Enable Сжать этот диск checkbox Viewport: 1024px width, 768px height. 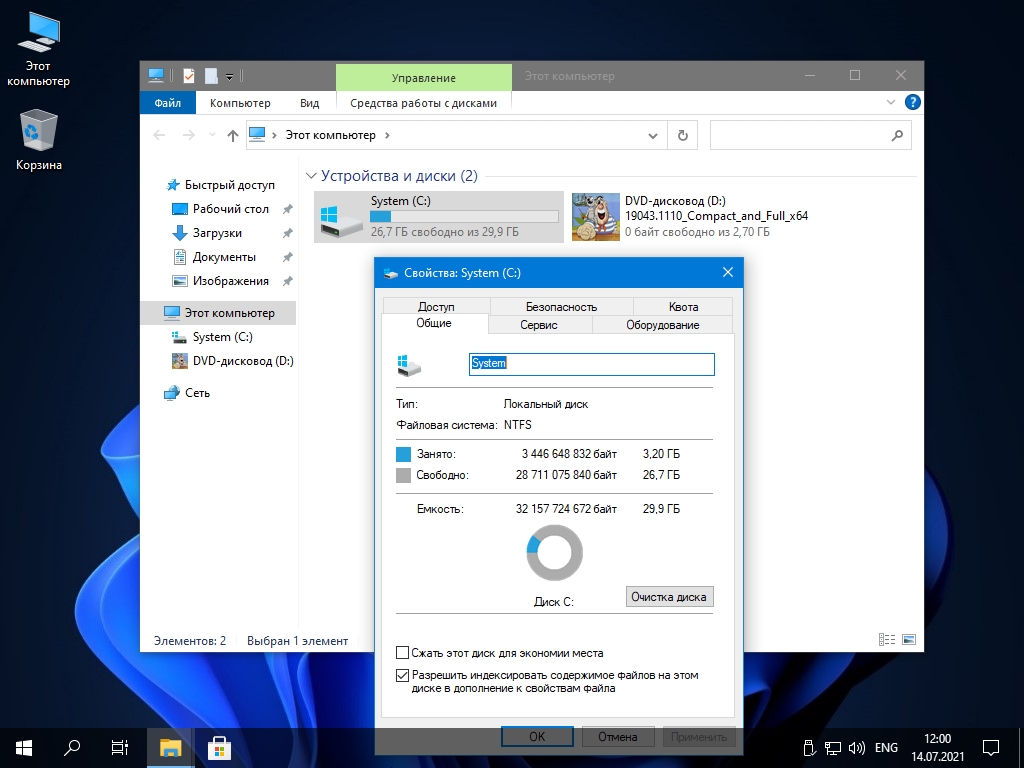[x=404, y=653]
